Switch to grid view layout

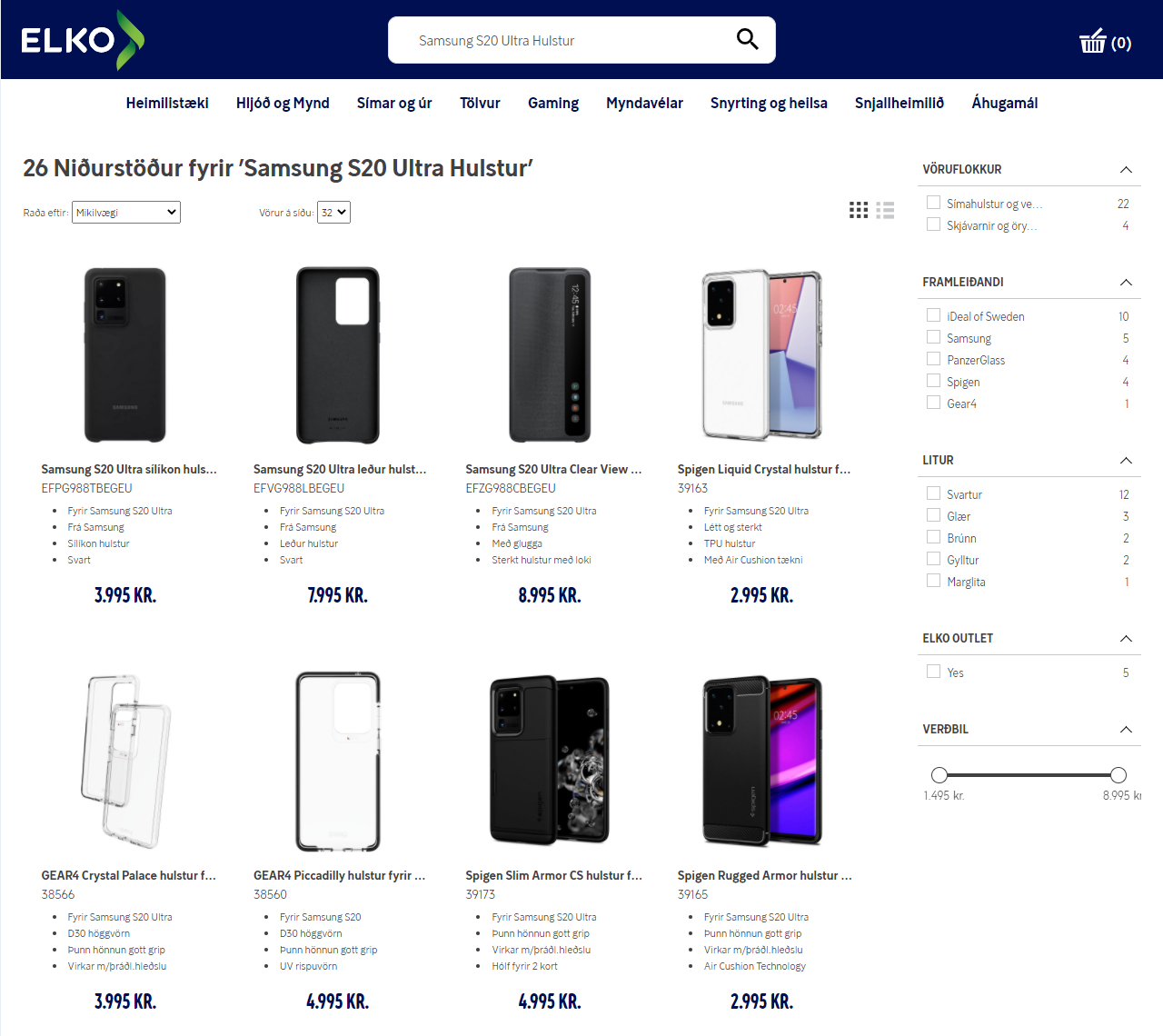point(859,210)
